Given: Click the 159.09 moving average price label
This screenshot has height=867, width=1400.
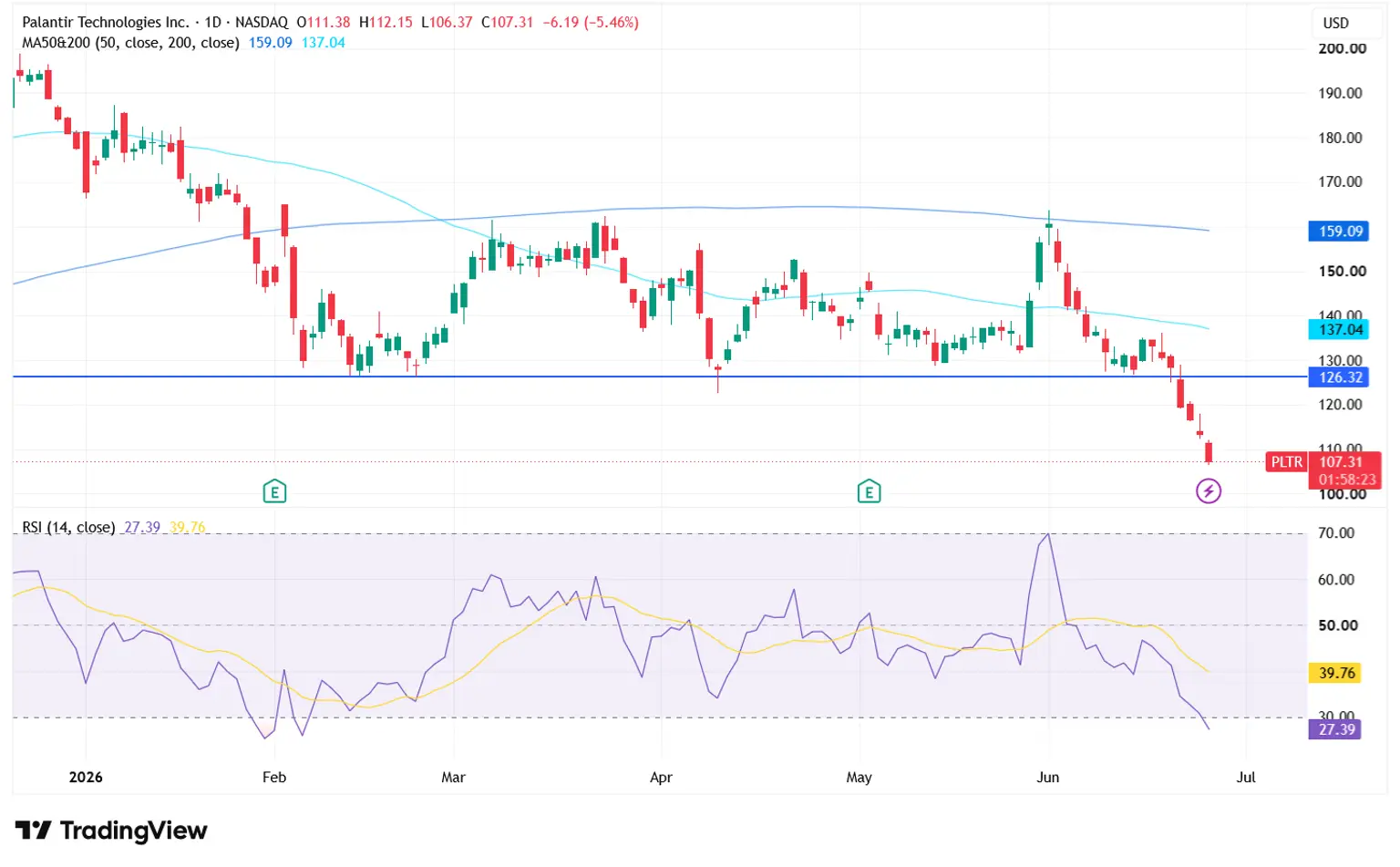Looking at the screenshot, I should (x=1341, y=232).
